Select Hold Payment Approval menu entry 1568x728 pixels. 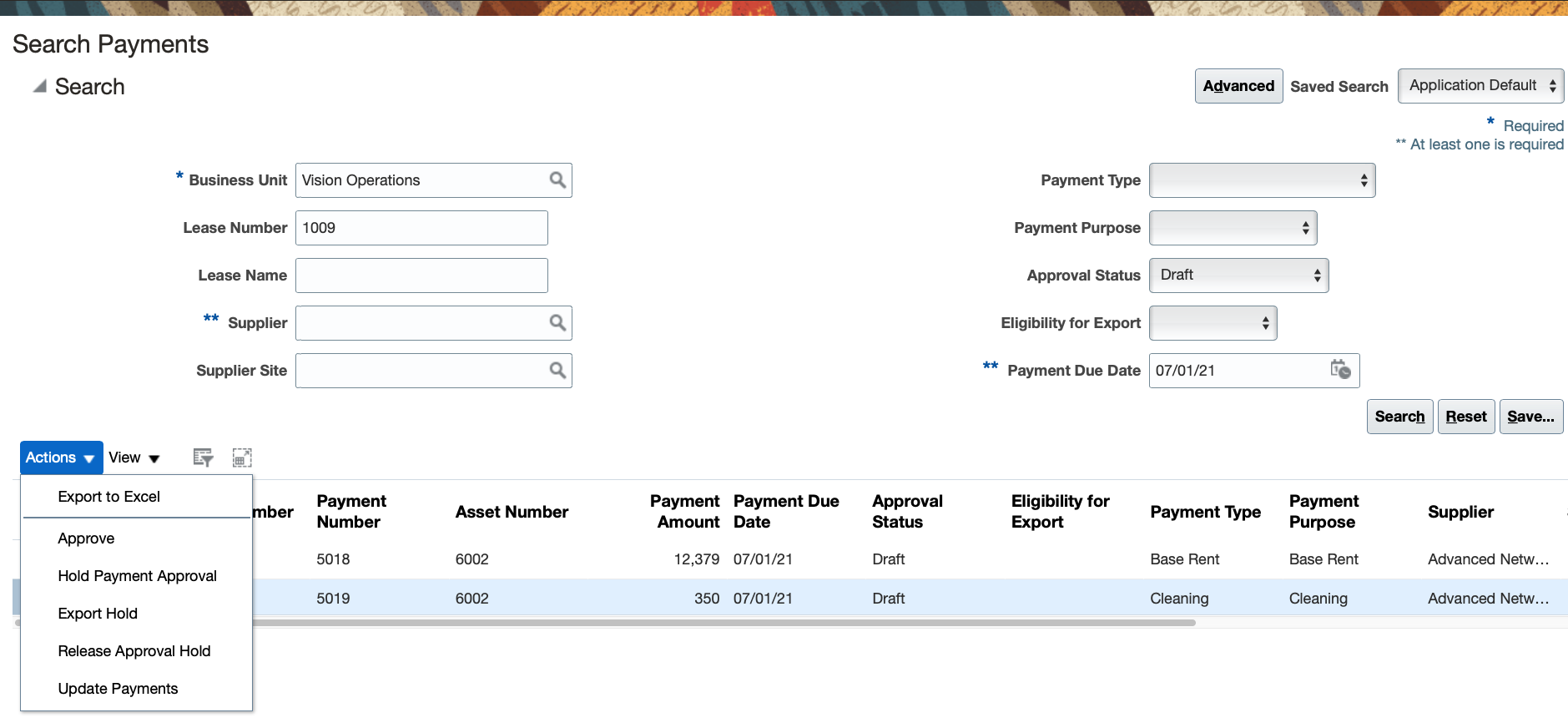[137, 576]
